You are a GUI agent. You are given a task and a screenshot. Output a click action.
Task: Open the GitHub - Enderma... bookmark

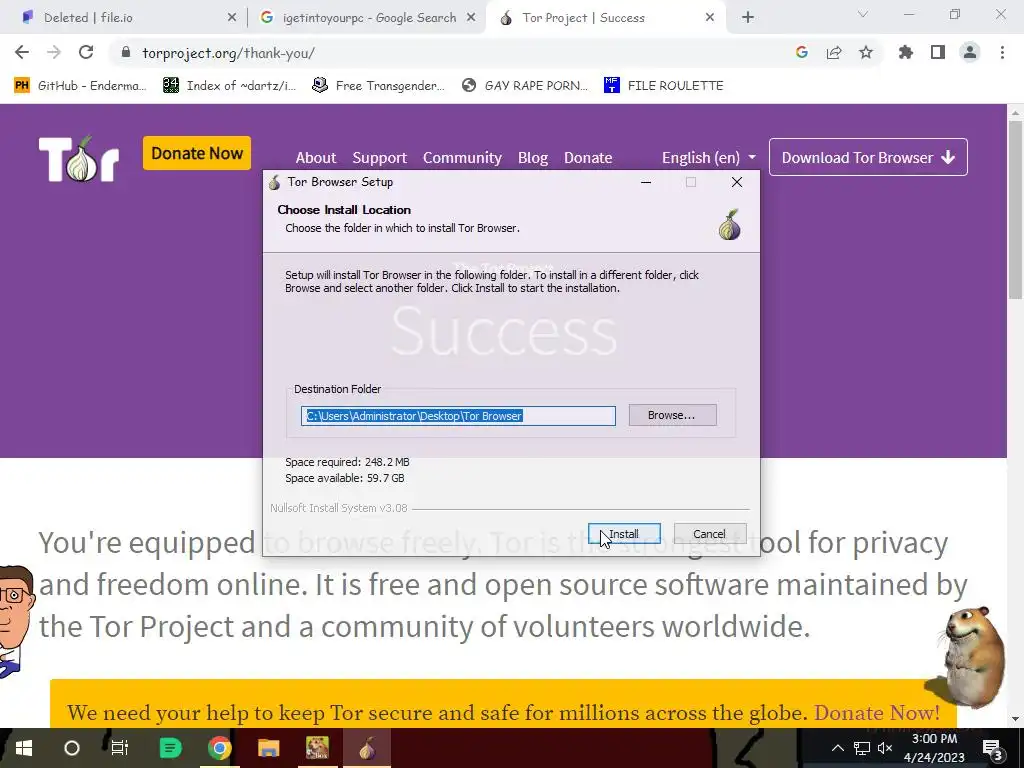[x=79, y=86]
